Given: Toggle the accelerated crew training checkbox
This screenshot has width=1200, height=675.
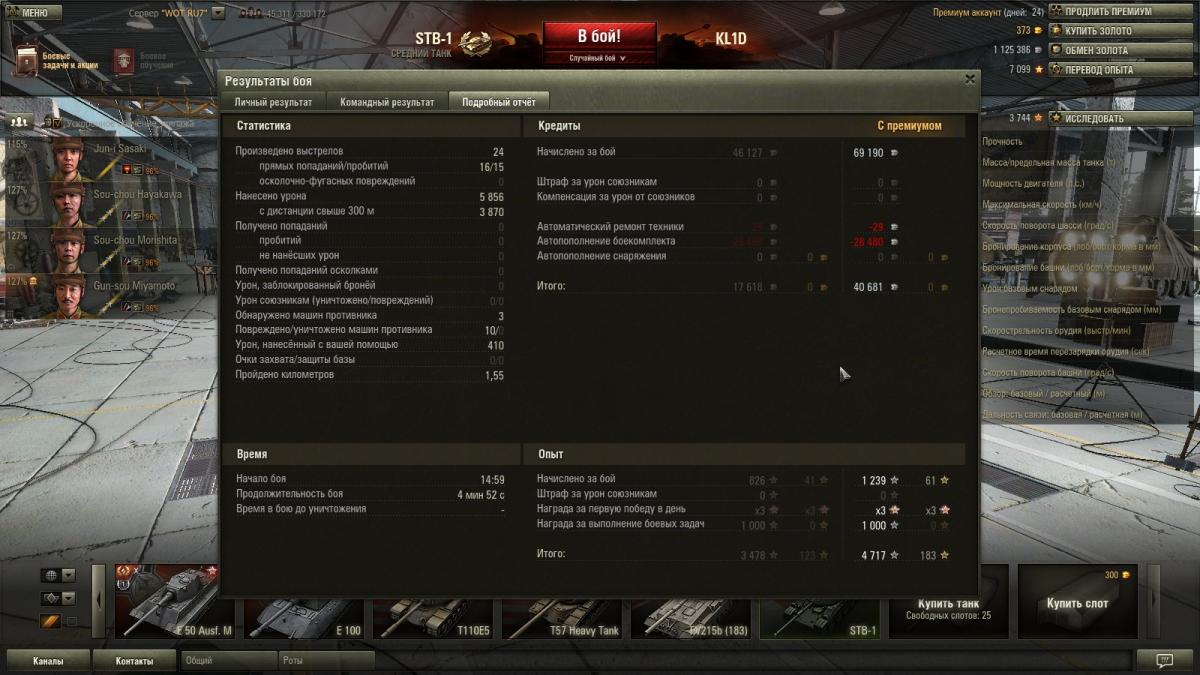Looking at the screenshot, I should tap(55, 123).
